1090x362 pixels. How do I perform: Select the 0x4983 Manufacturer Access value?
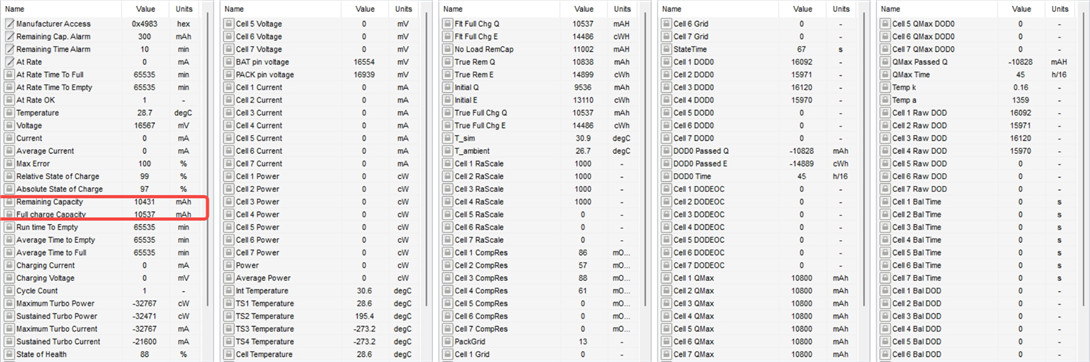145,24
